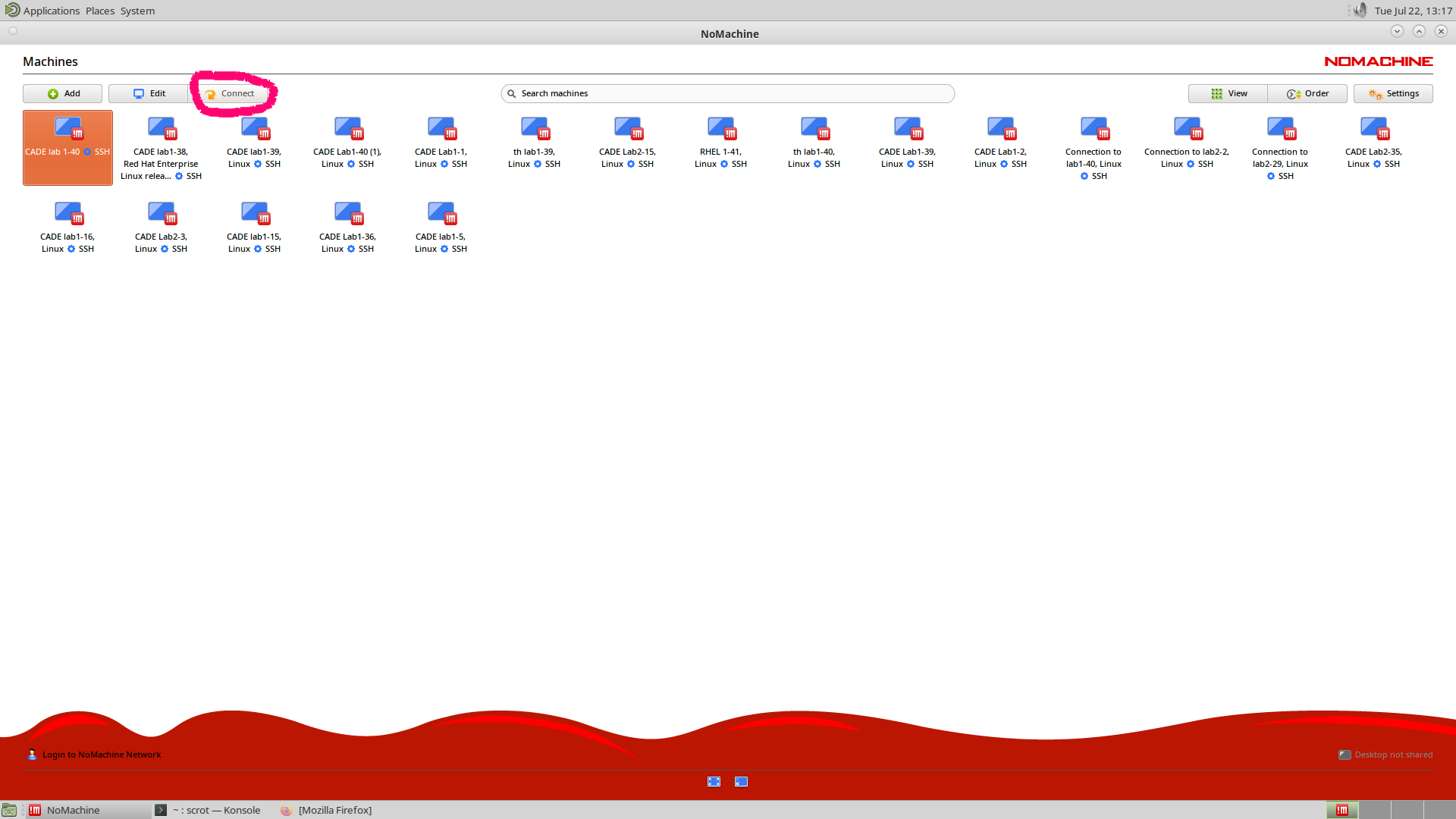Select the Connection to lab2-29 machine
1456x819 pixels.
(x=1280, y=148)
